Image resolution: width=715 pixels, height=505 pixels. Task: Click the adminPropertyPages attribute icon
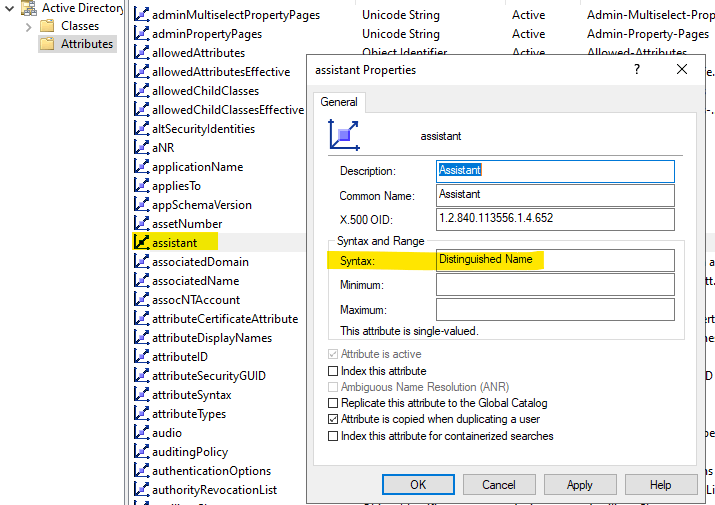click(x=141, y=33)
